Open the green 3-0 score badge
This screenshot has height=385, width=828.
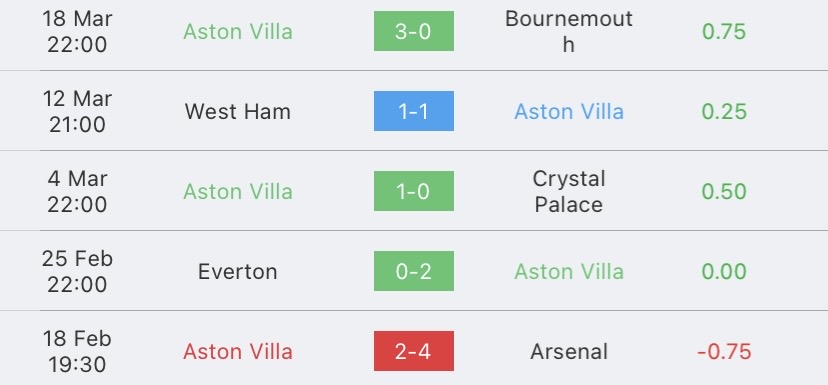point(413,31)
